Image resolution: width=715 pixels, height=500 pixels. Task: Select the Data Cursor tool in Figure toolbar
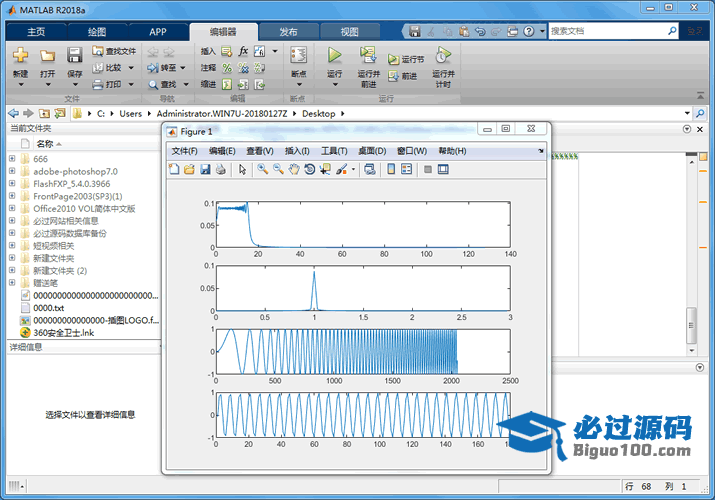click(326, 170)
